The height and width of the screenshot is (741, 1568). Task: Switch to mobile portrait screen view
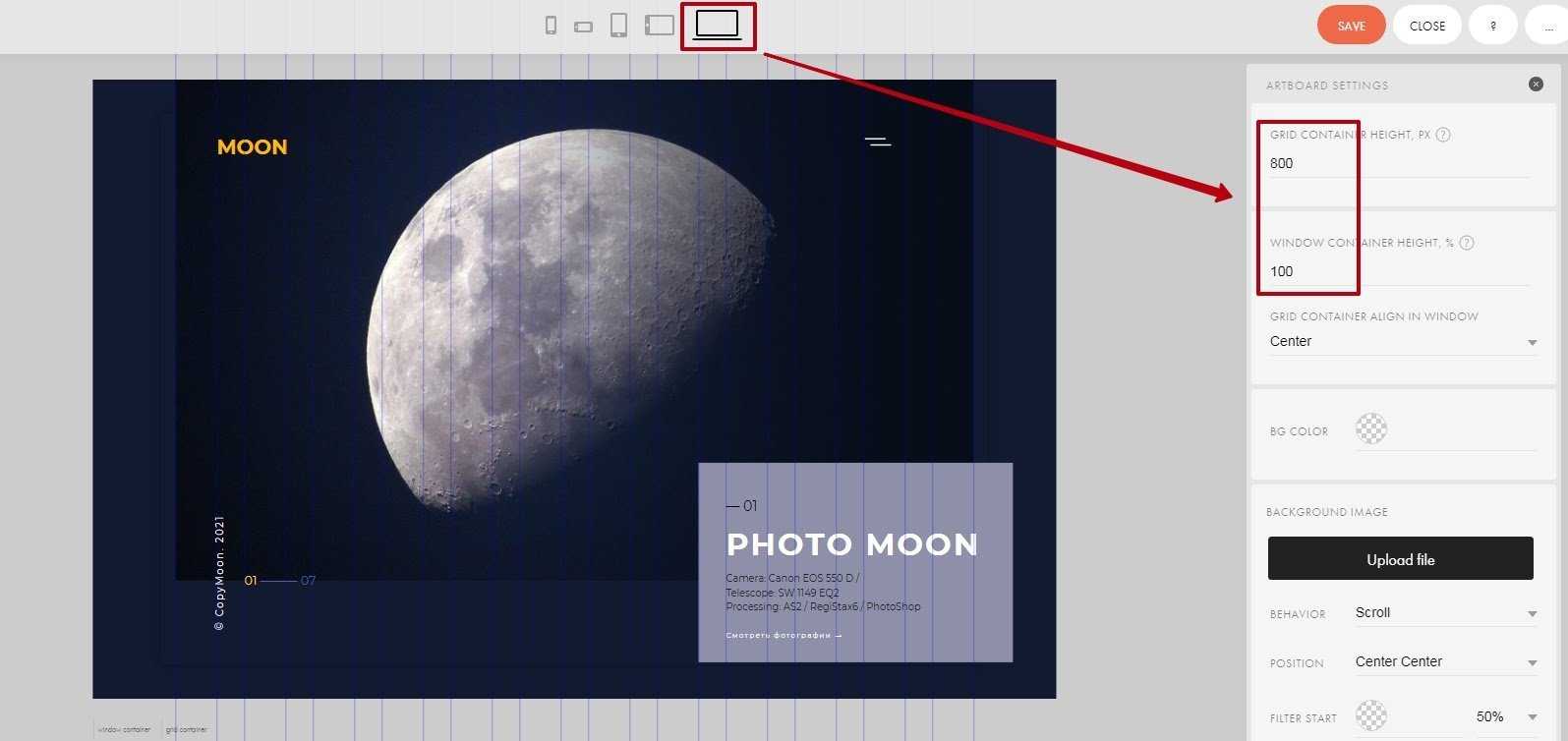point(551,26)
